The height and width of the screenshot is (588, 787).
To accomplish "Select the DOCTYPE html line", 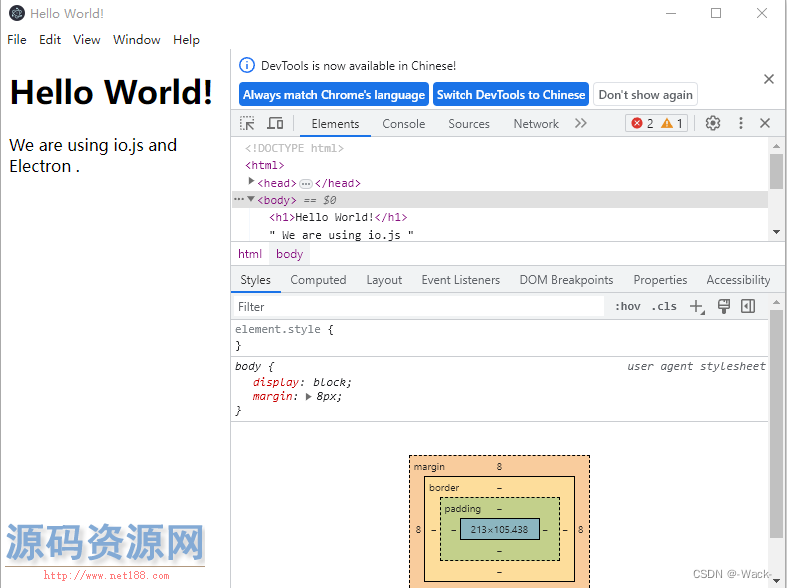I will tap(294, 148).
